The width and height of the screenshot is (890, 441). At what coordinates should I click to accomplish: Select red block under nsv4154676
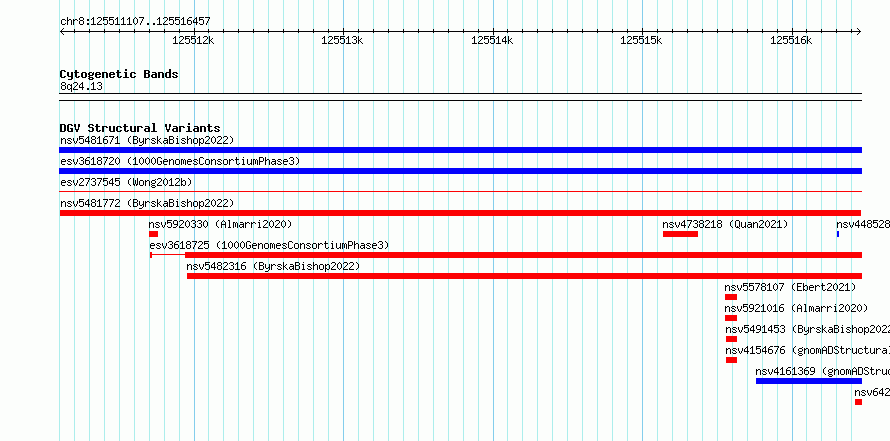pyautogui.click(x=731, y=360)
